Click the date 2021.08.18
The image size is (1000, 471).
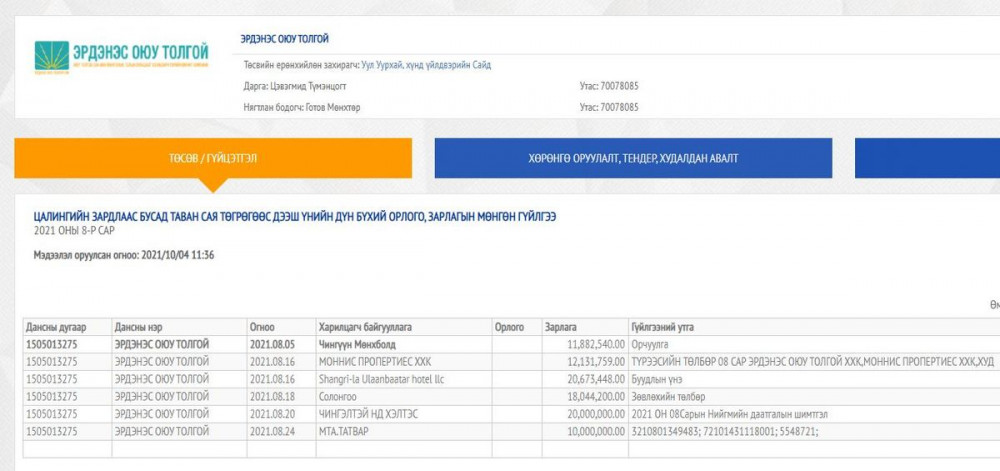[x=271, y=396]
